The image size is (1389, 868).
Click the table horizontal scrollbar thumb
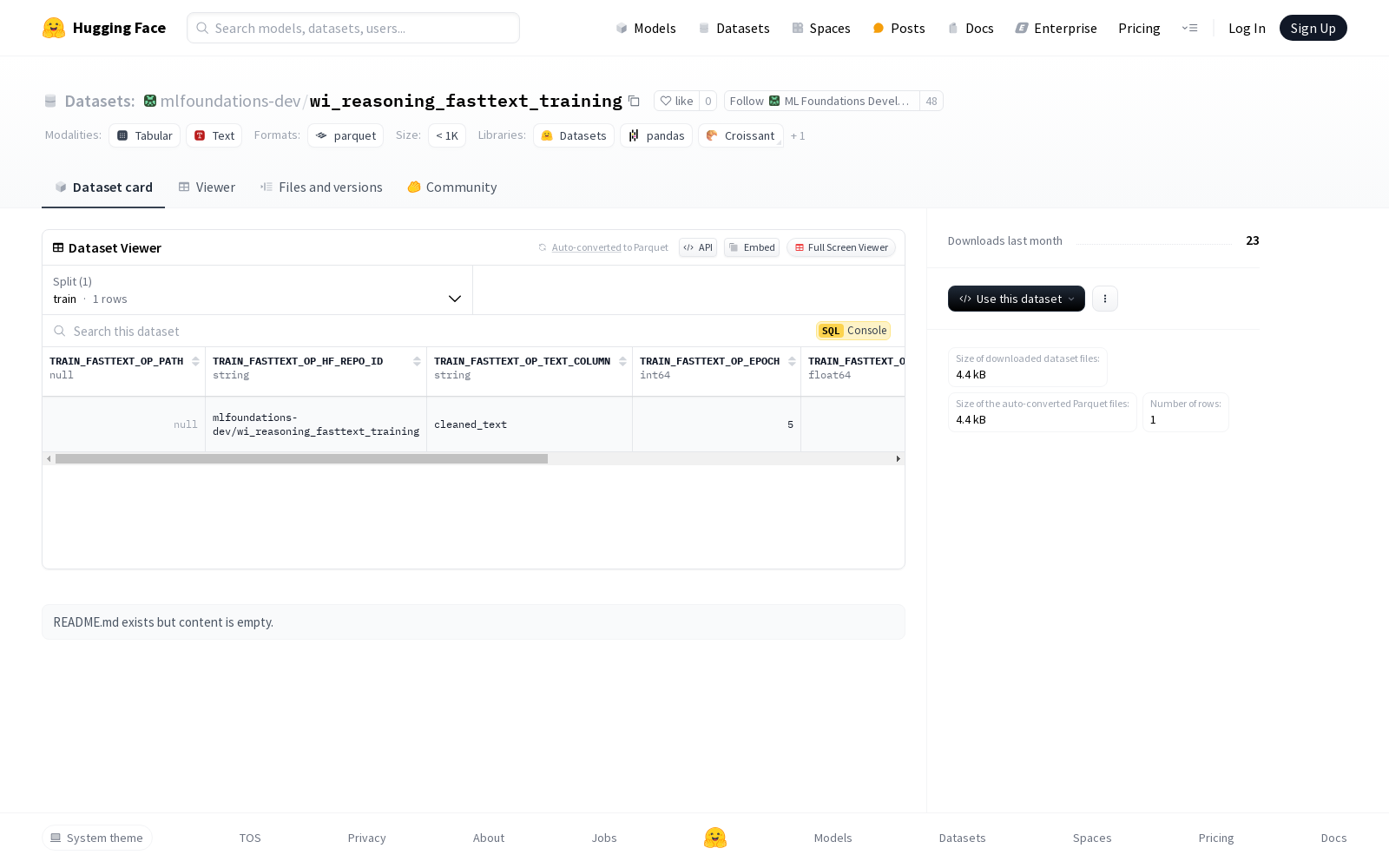tap(301, 458)
